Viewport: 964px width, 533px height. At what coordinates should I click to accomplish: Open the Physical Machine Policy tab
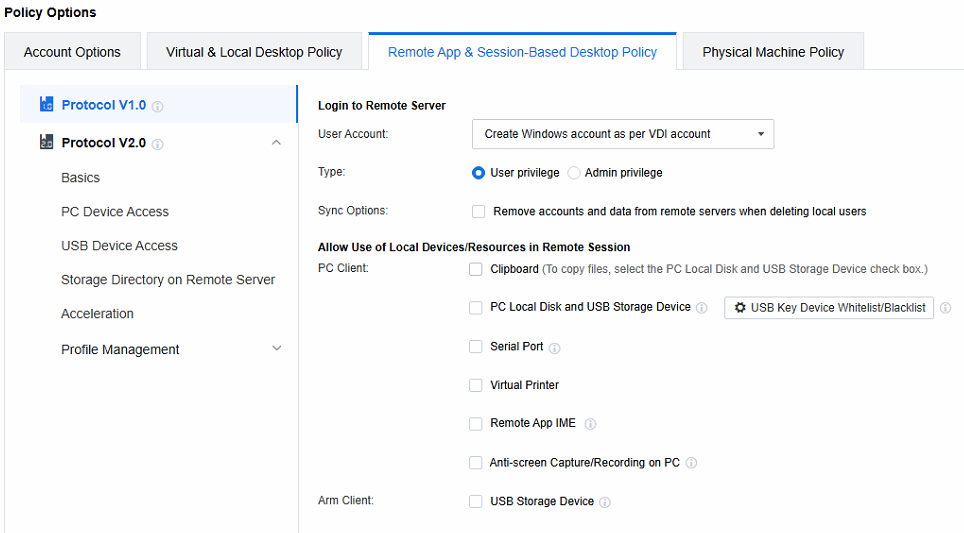773,52
